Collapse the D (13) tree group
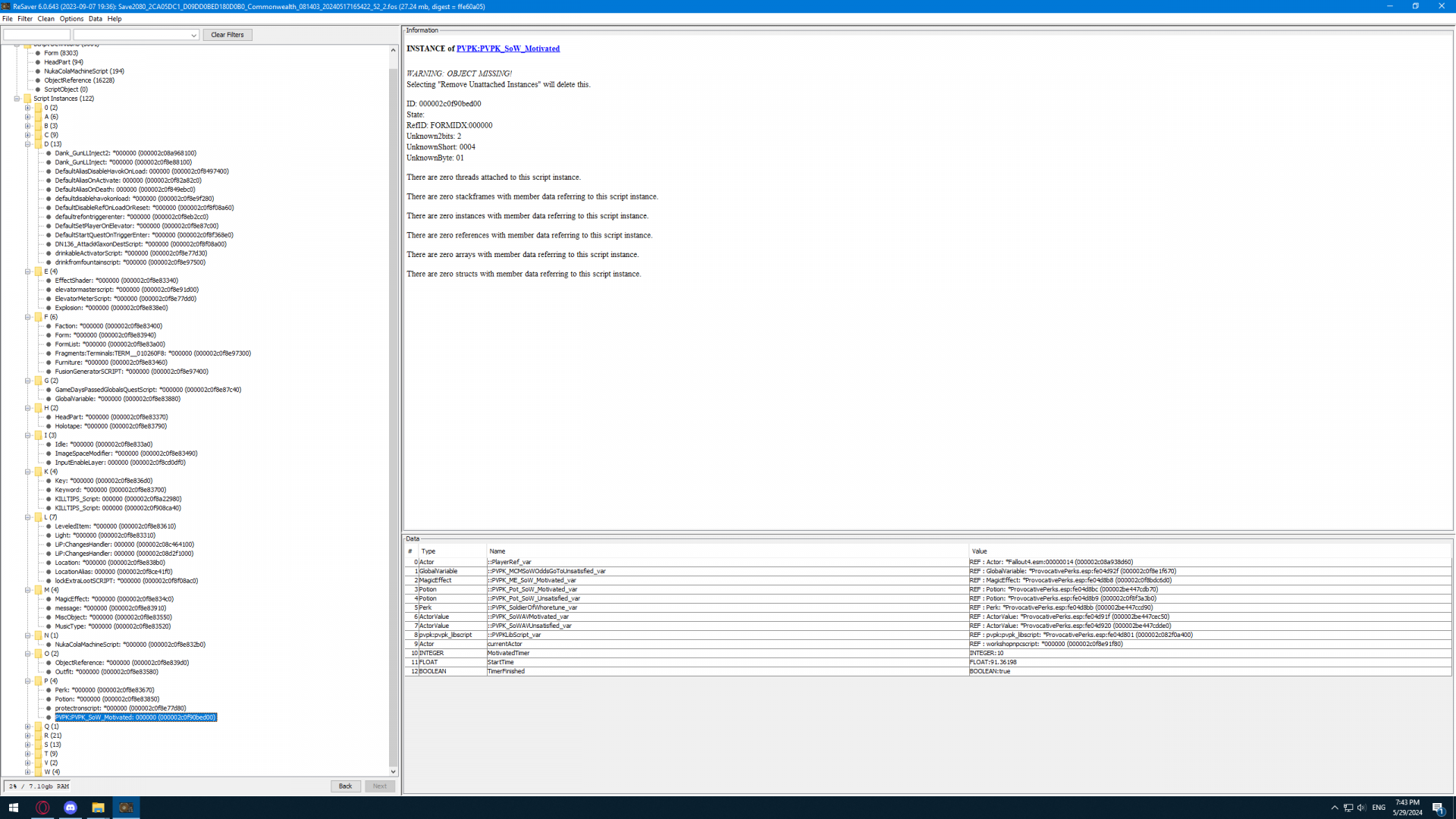Viewport: 1456px width, 819px height. [x=28, y=144]
